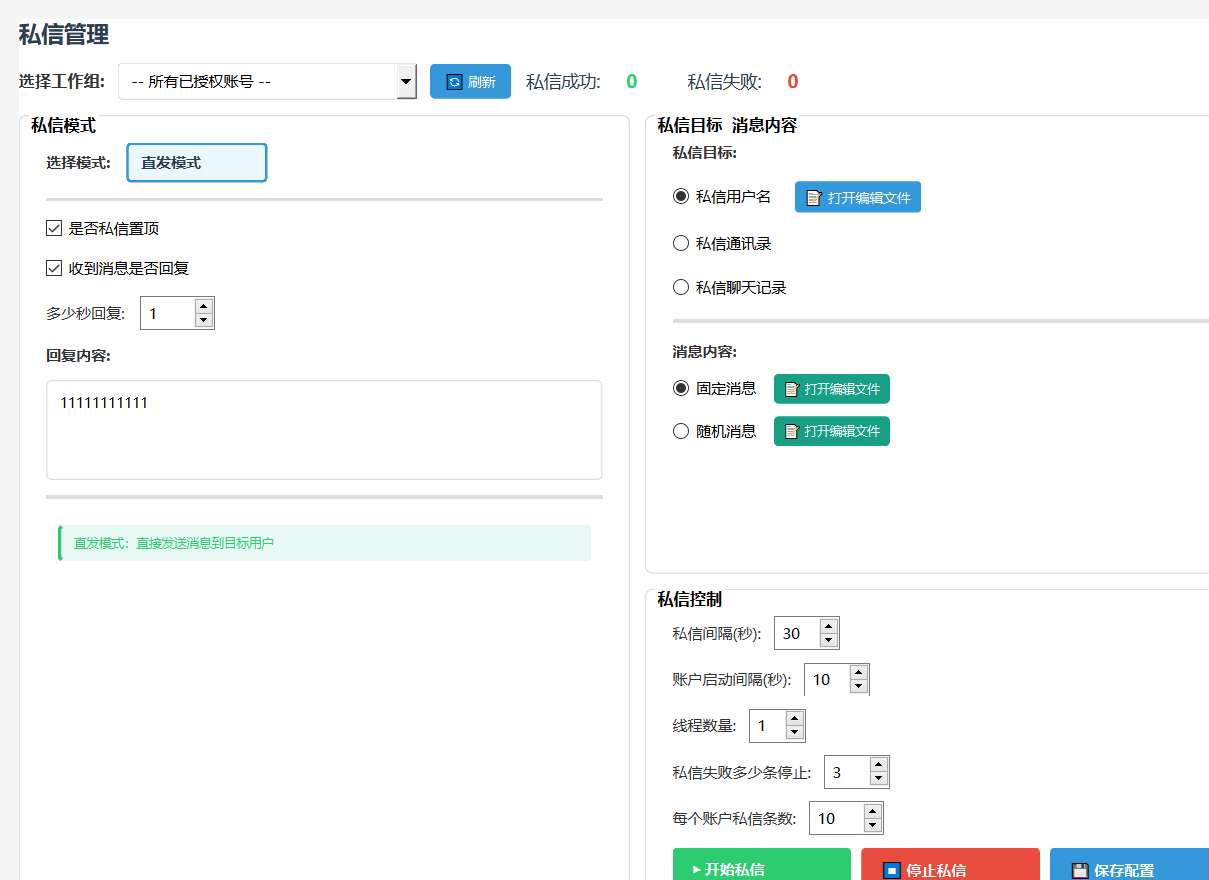Disable the 收到消息是否回复 checkbox
1209x880 pixels.
click(x=55, y=269)
